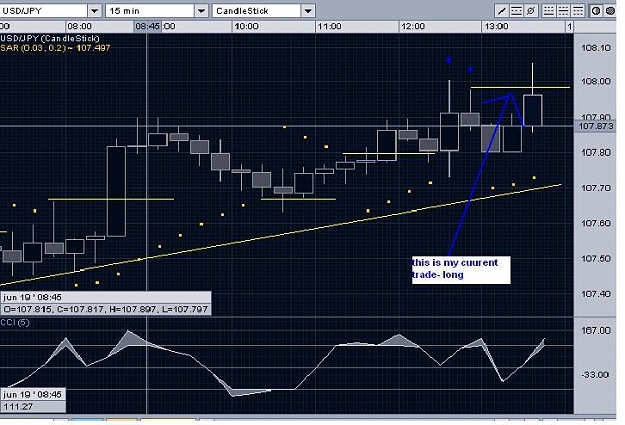
Task: Click the 107.40 price axis label
Action: click(x=596, y=294)
